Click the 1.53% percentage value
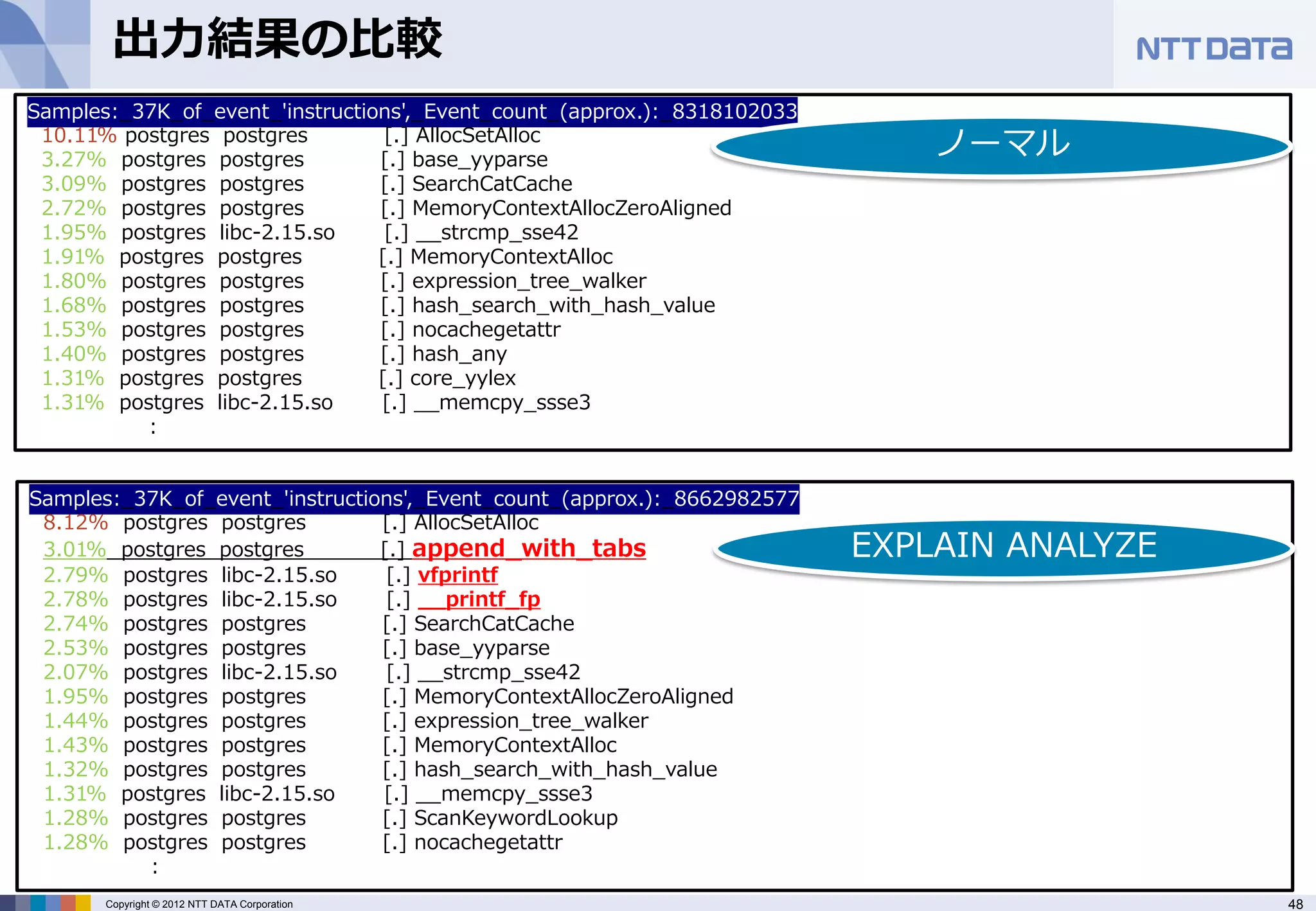Screen dimensions: 1316x911 [x=74, y=330]
